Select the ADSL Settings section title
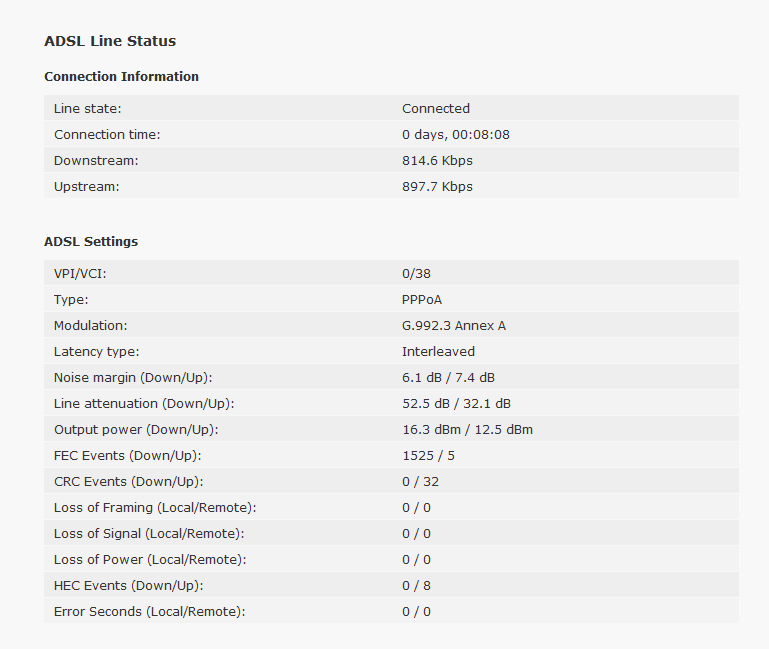Viewport: 769px width, 649px height. click(91, 241)
